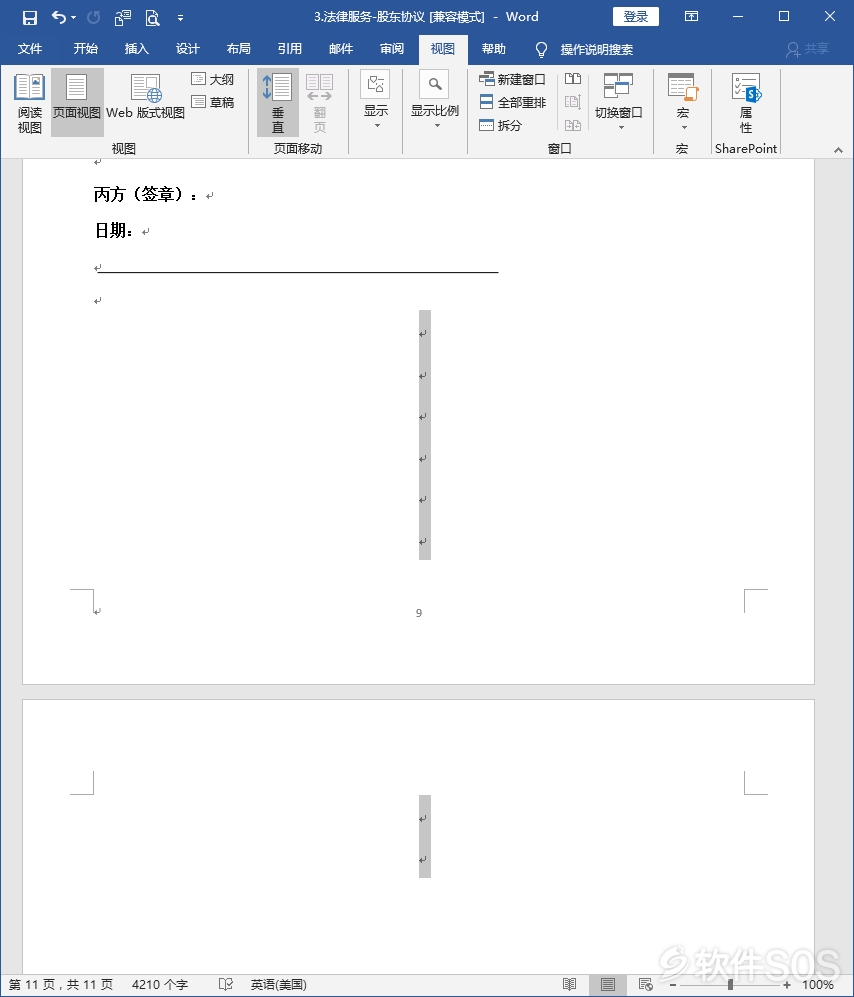Click the 第 11 页, 共 11 页 page indicator
The height and width of the screenshot is (997, 854).
(x=61, y=985)
